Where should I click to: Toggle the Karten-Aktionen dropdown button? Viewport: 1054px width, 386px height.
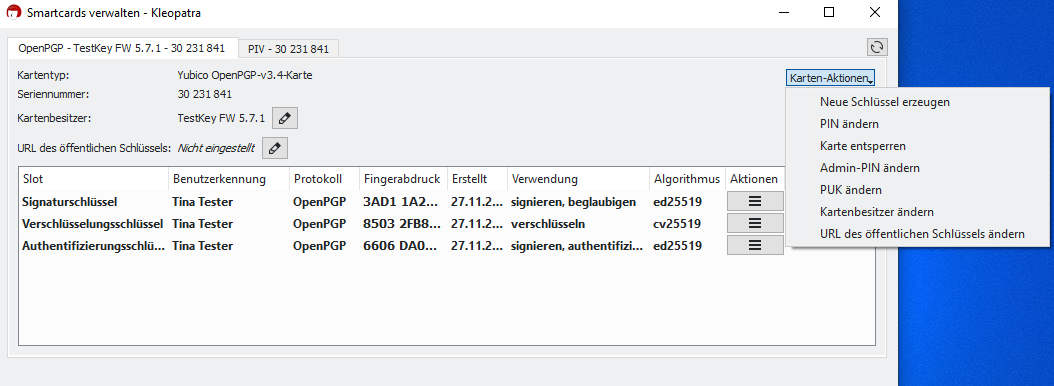[x=831, y=78]
